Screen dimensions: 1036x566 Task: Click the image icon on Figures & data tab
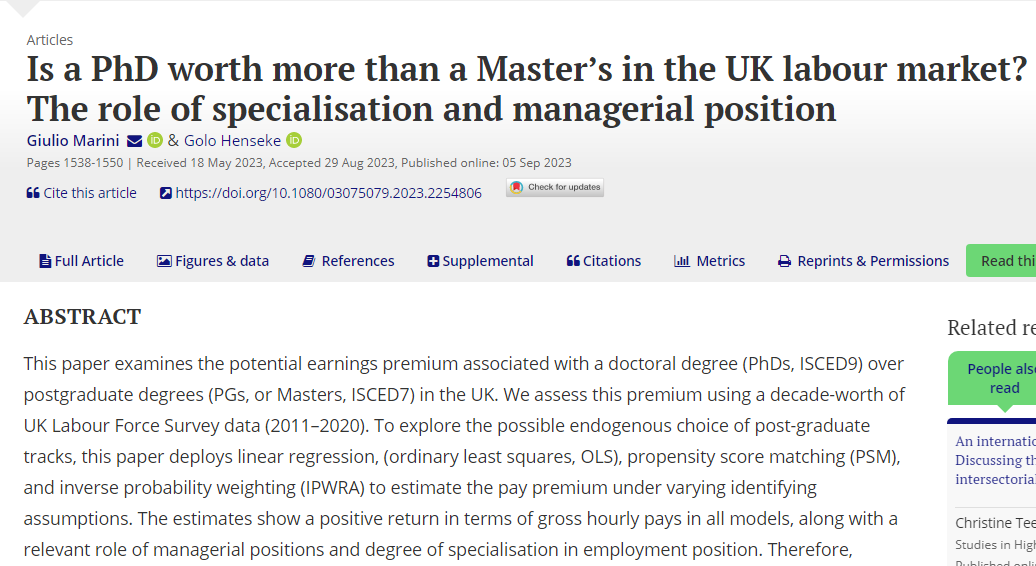click(164, 261)
